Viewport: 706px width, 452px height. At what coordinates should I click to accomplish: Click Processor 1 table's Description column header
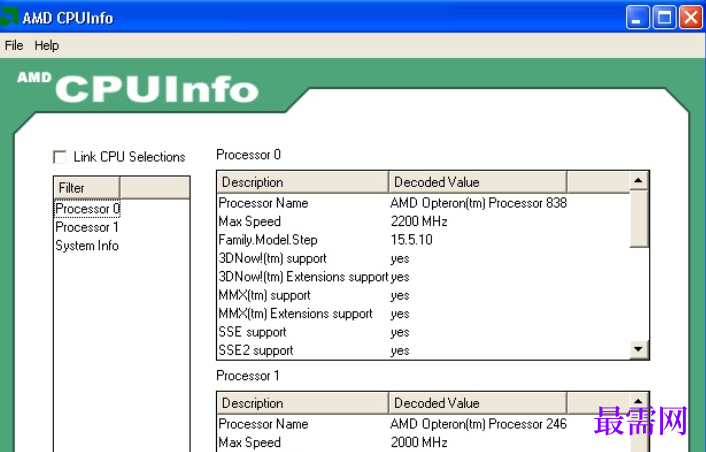302,403
